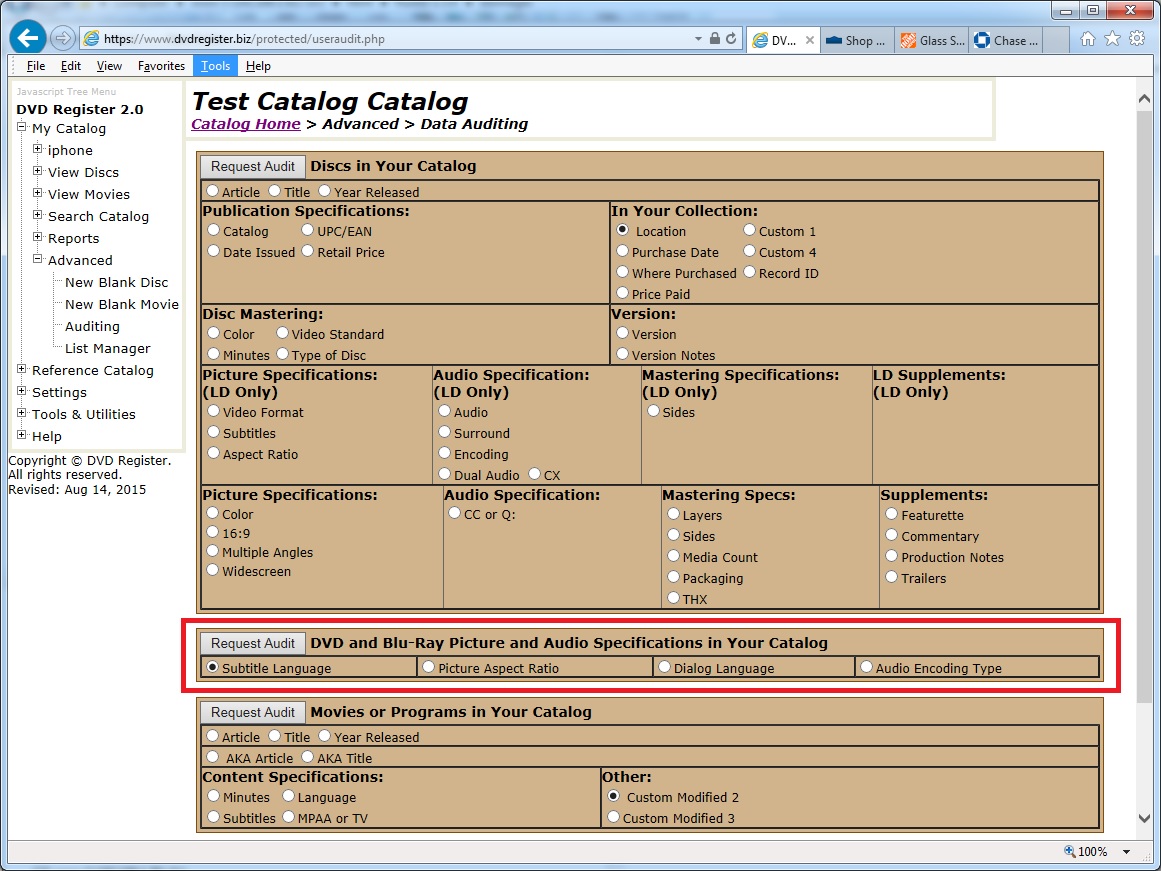The image size is (1161, 871).
Task: Click the vertical scrollbar down arrow
Action: click(x=1144, y=818)
